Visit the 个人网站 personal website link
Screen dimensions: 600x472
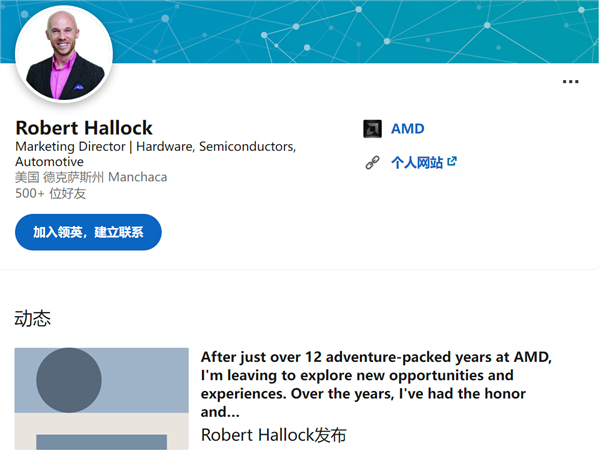tap(416, 162)
